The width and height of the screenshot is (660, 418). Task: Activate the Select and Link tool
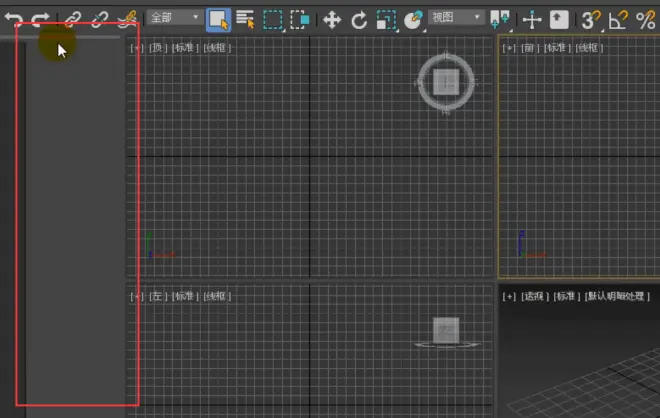point(72,19)
